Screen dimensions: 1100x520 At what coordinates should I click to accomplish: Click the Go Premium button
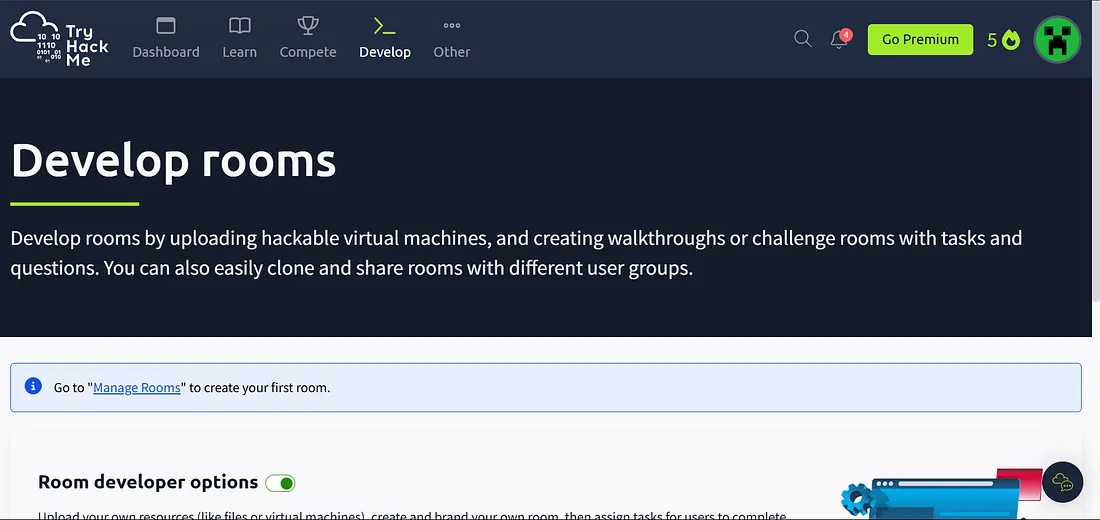pos(920,39)
